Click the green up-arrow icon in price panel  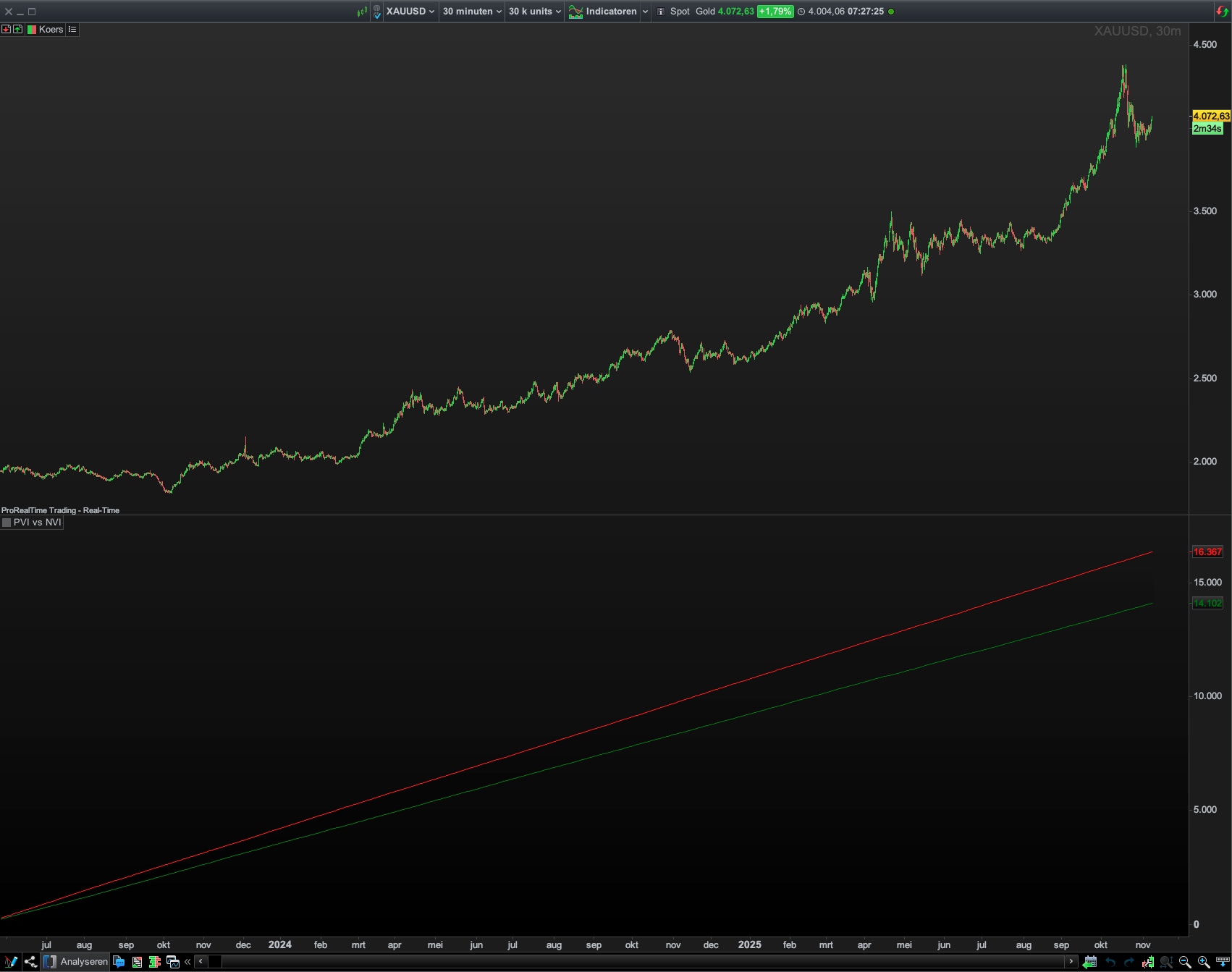[17, 29]
